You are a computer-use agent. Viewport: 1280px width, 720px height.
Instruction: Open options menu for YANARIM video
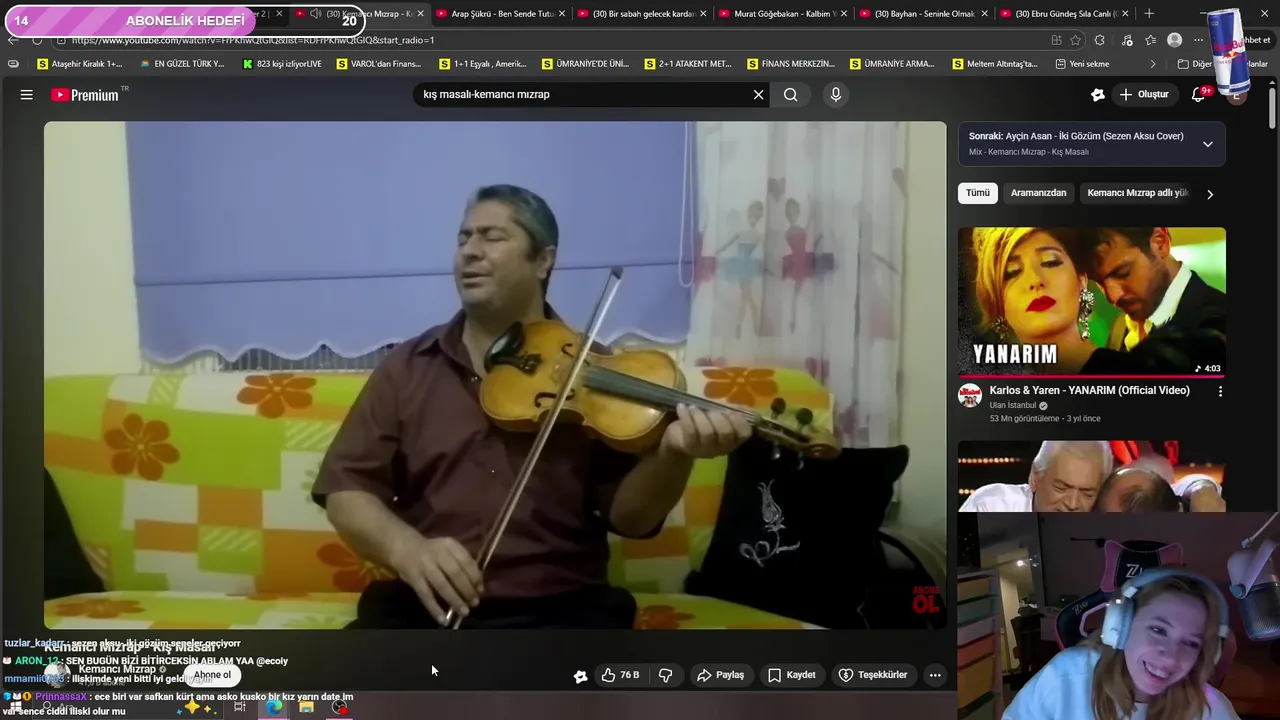tap(1220, 392)
